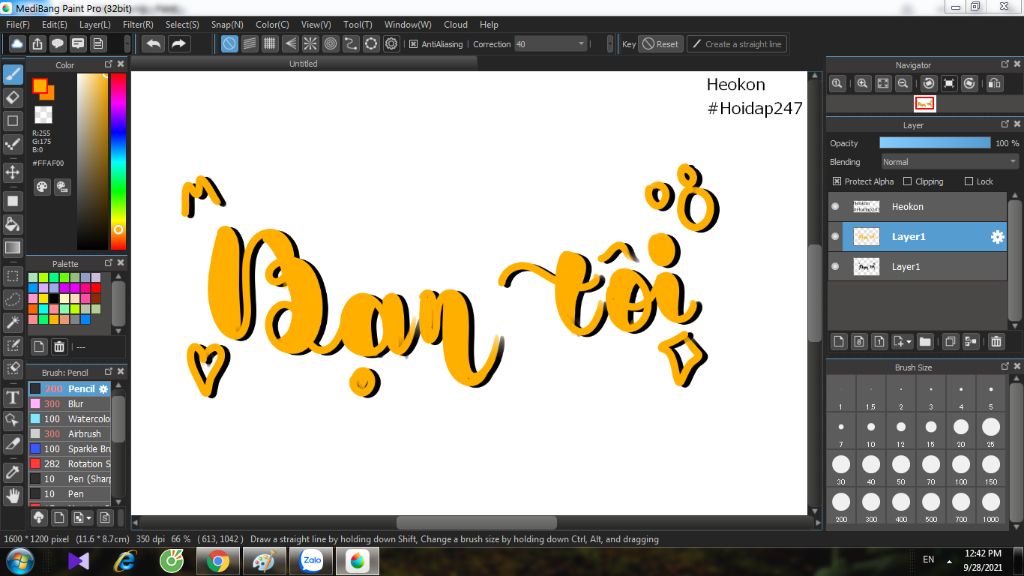
Task: Open the Blending mode dropdown
Action: pyautogui.click(x=950, y=162)
